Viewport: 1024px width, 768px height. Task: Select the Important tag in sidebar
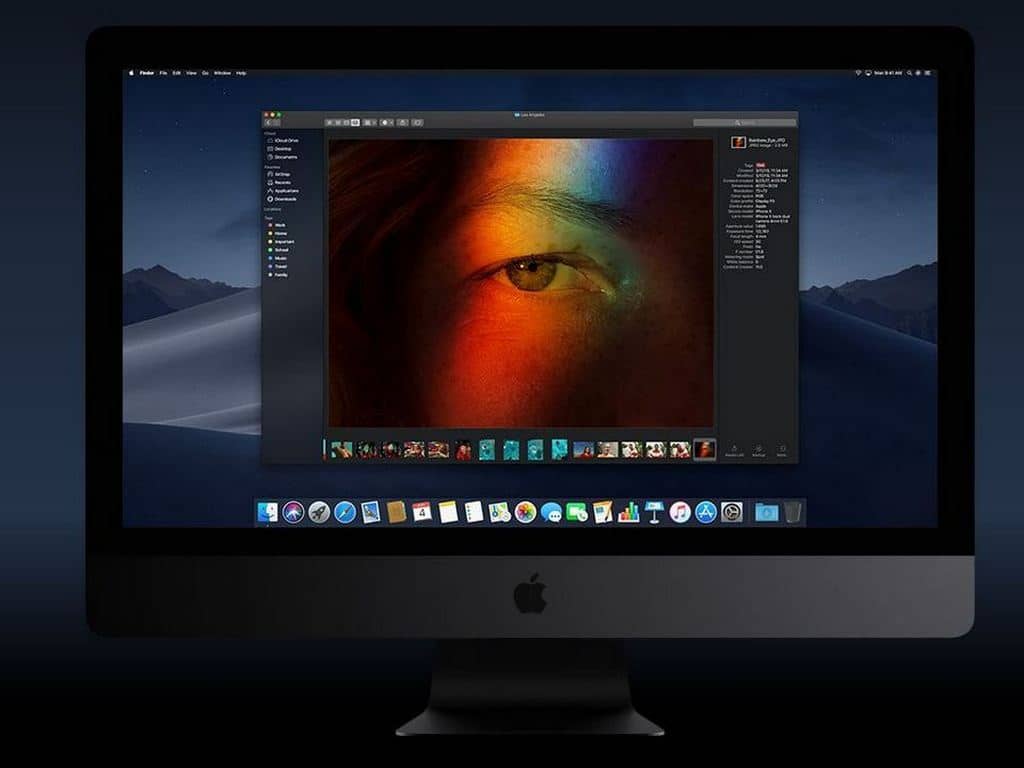coord(281,242)
